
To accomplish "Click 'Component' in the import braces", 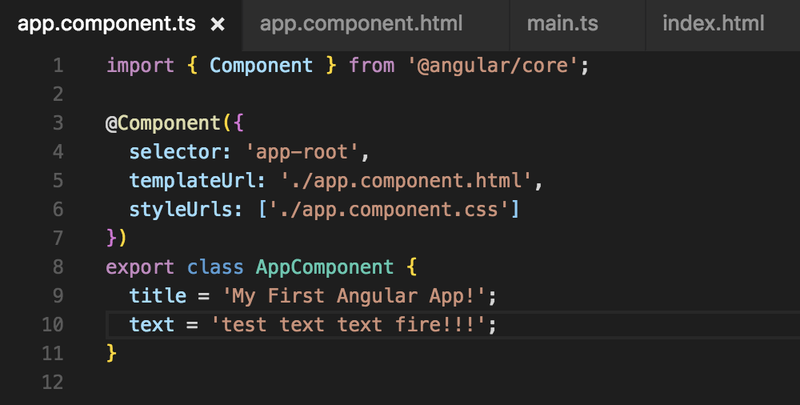I will [261, 66].
